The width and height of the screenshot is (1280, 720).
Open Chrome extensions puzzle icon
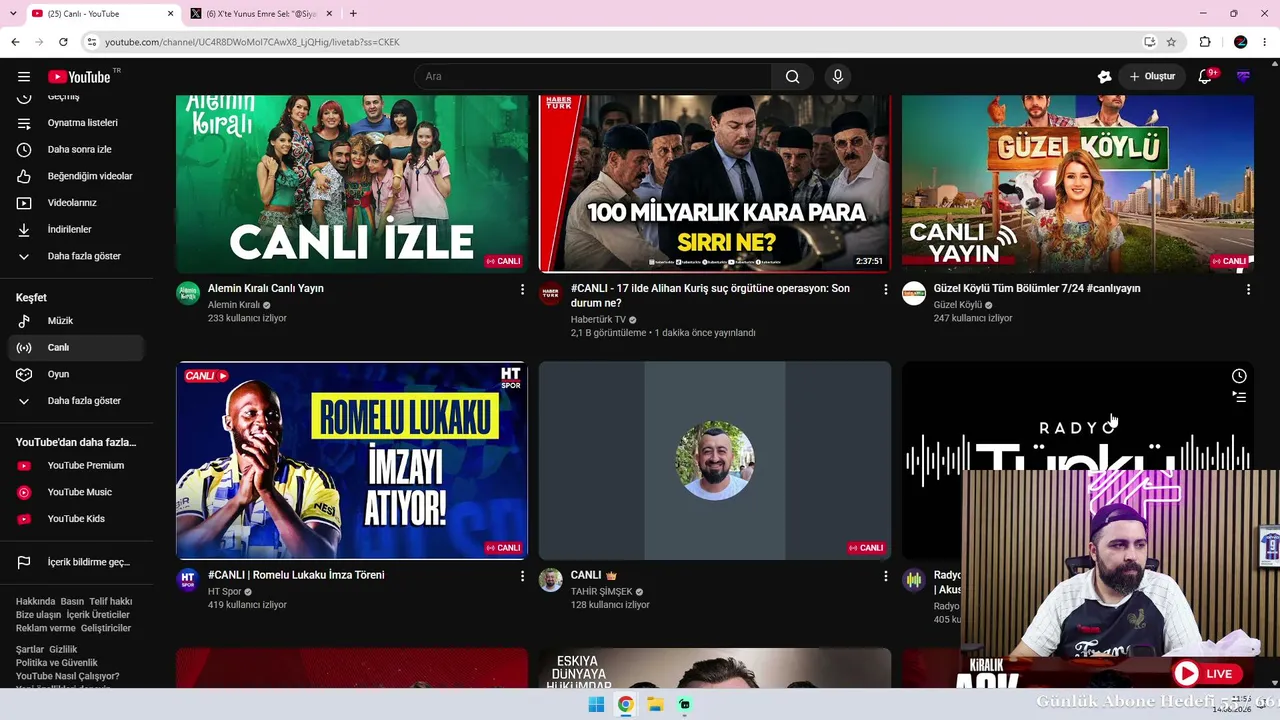(1205, 42)
